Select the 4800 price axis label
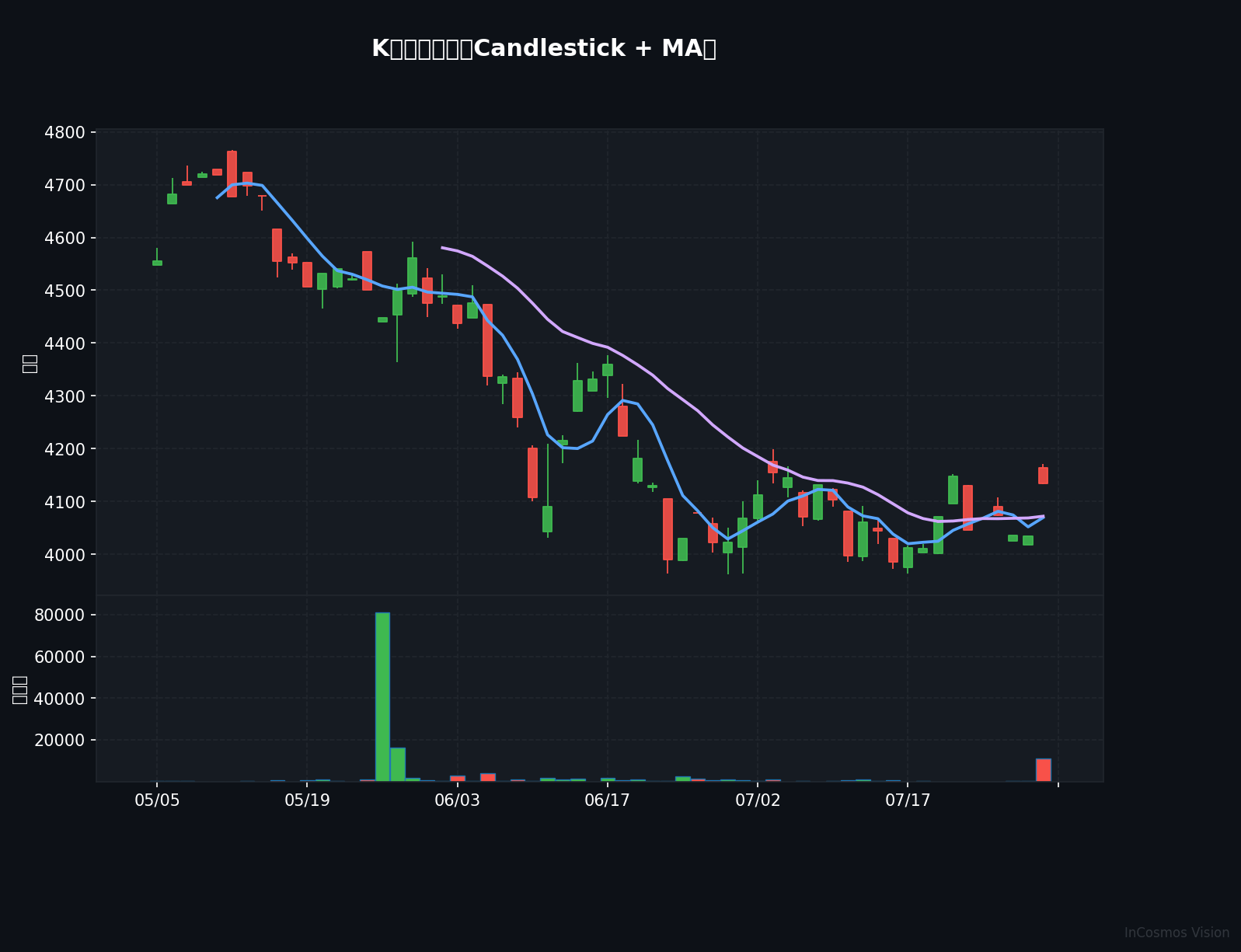Viewport: 1241px width, 952px height. point(65,132)
